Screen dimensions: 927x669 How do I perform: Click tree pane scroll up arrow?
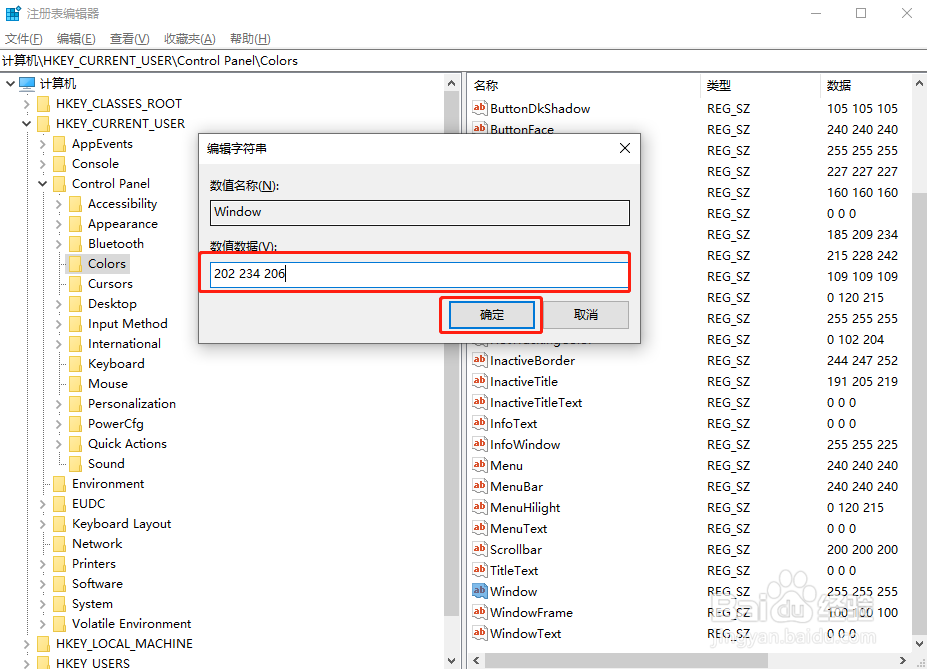452,83
